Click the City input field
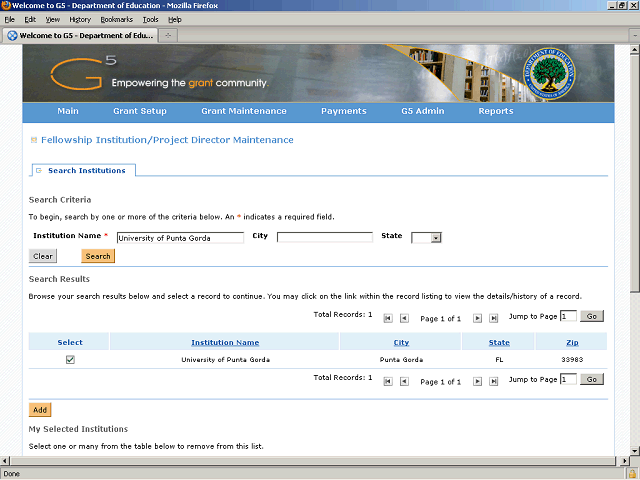640x480 pixels. pyautogui.click(x=325, y=238)
